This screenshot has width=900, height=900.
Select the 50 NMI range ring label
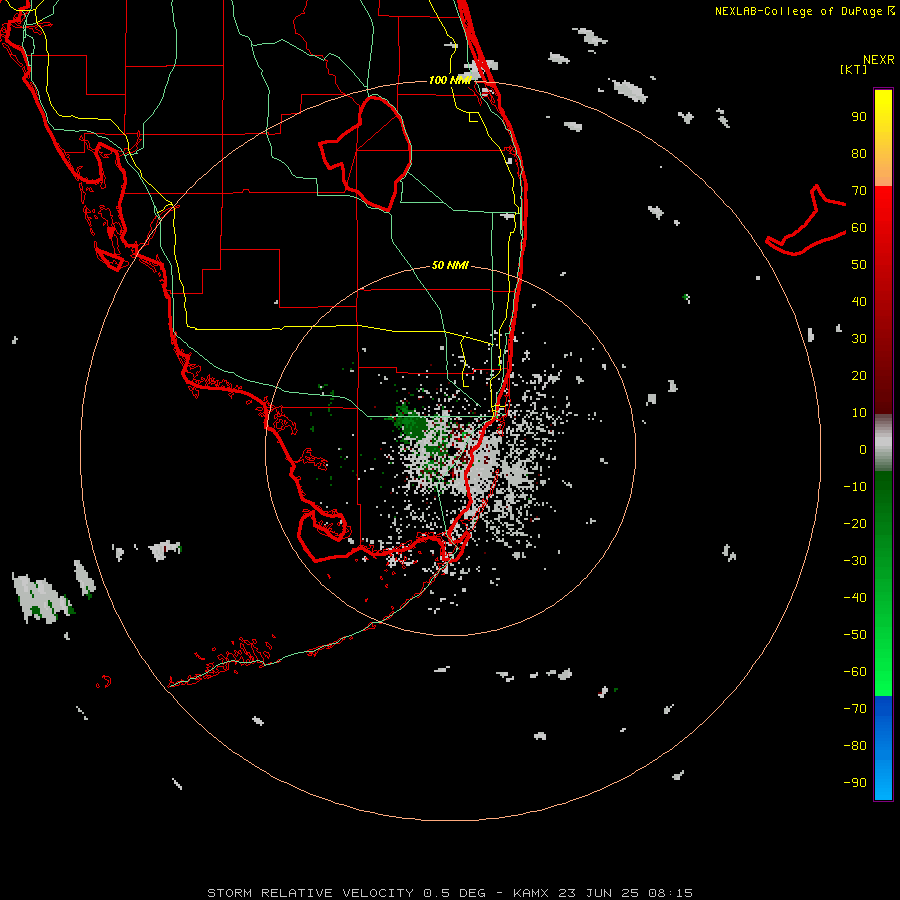tap(450, 265)
